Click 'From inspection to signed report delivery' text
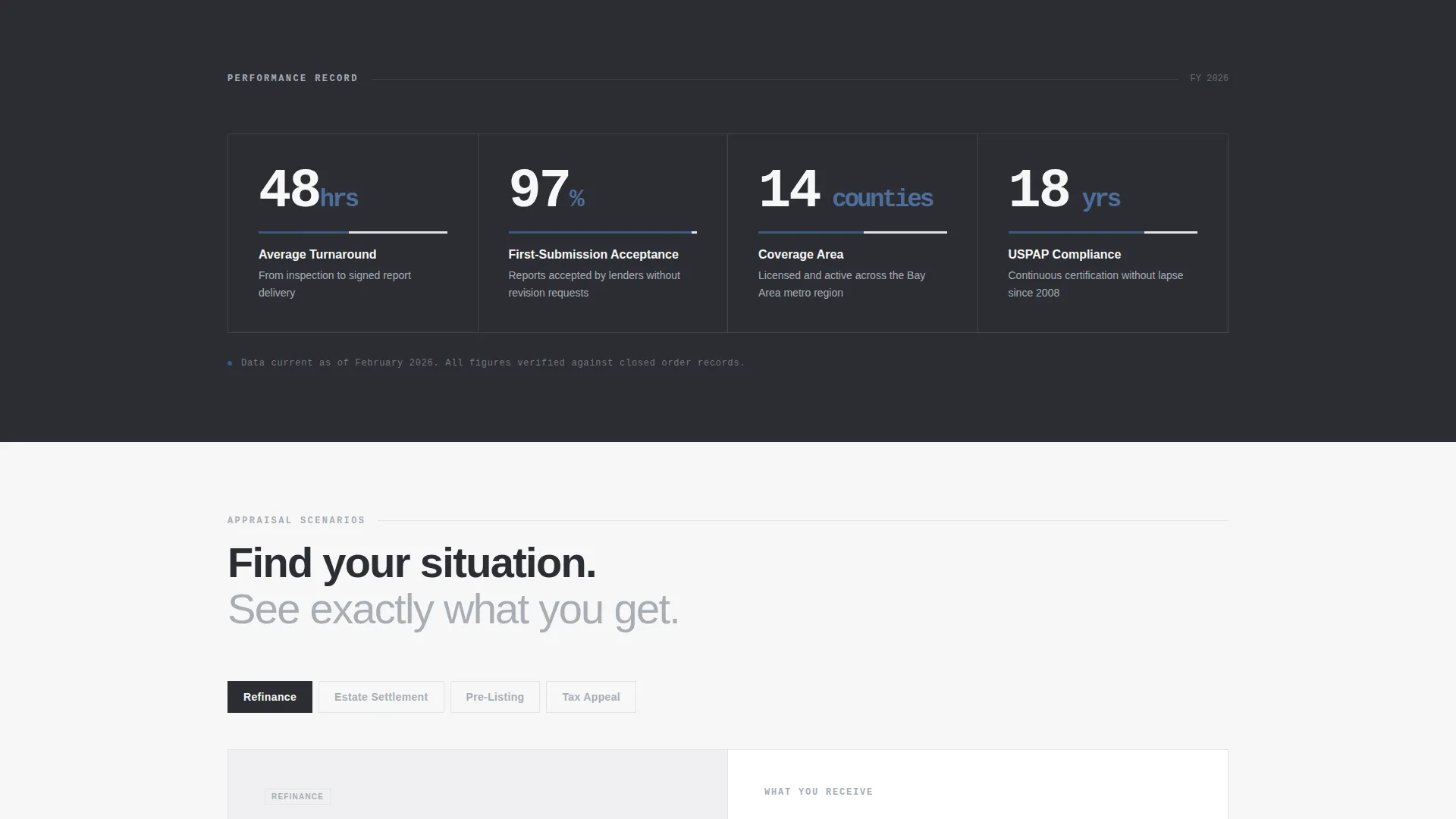 point(334,284)
